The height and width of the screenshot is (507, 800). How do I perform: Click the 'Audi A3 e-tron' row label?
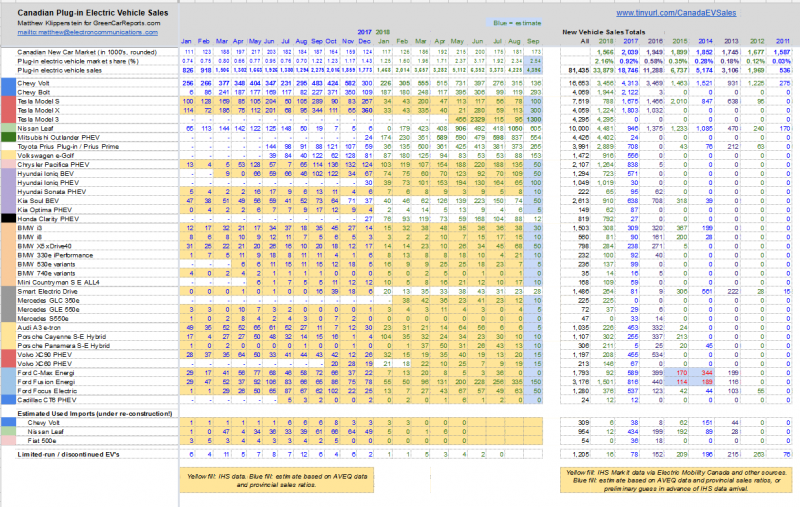point(39,328)
